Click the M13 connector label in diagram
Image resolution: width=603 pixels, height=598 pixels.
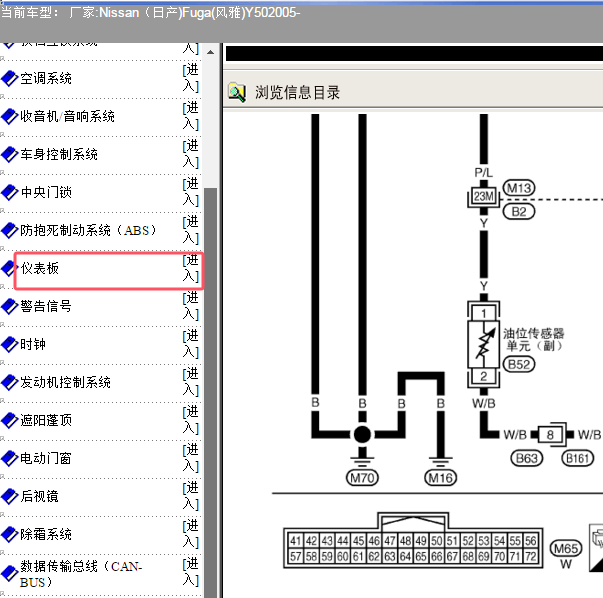point(519,188)
